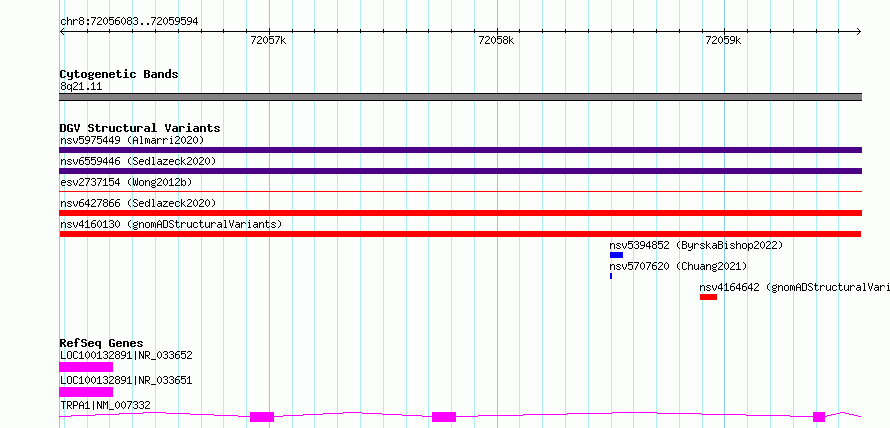
Task: Open variant label nsv6559446 (Sedlazeck2020)
Action: coord(138,161)
